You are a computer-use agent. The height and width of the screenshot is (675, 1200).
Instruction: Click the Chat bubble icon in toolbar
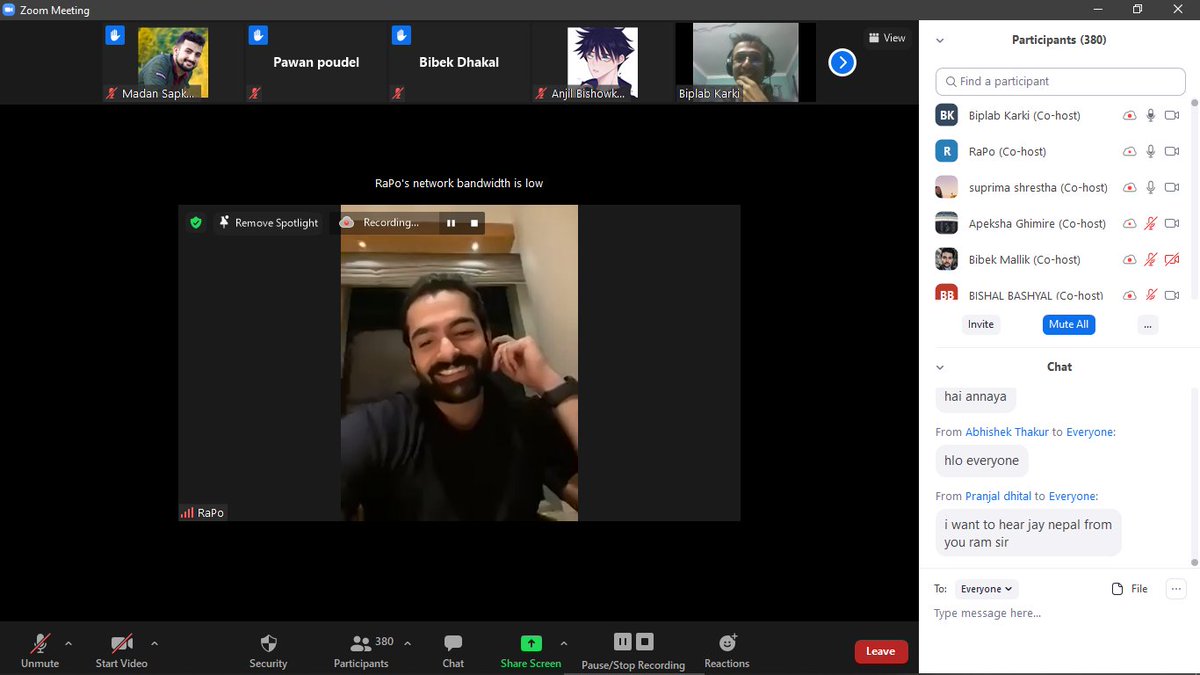[453, 643]
